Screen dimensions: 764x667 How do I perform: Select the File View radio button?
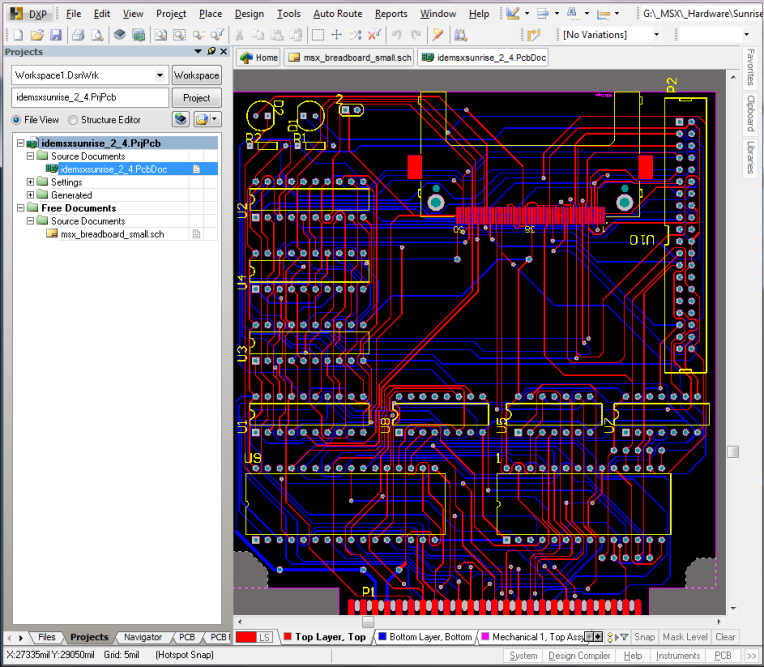click(x=16, y=120)
